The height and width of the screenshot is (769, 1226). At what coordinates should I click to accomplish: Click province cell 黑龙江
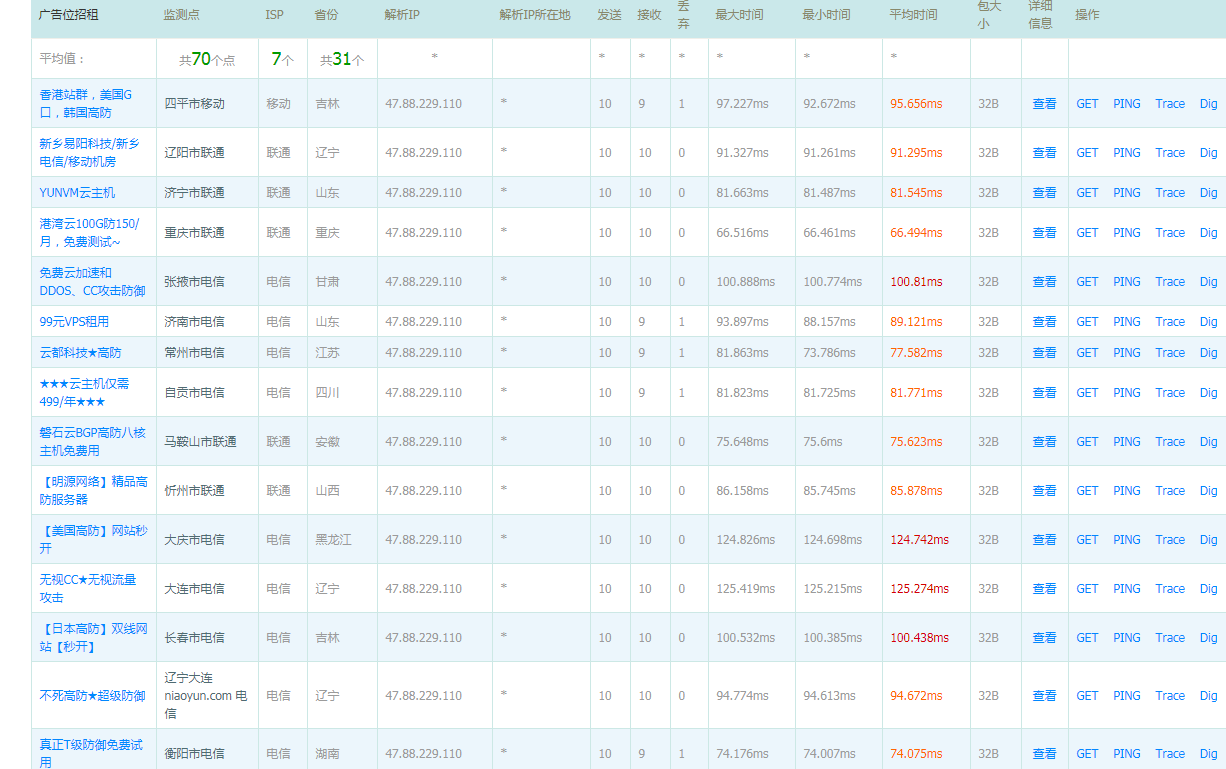coord(334,540)
